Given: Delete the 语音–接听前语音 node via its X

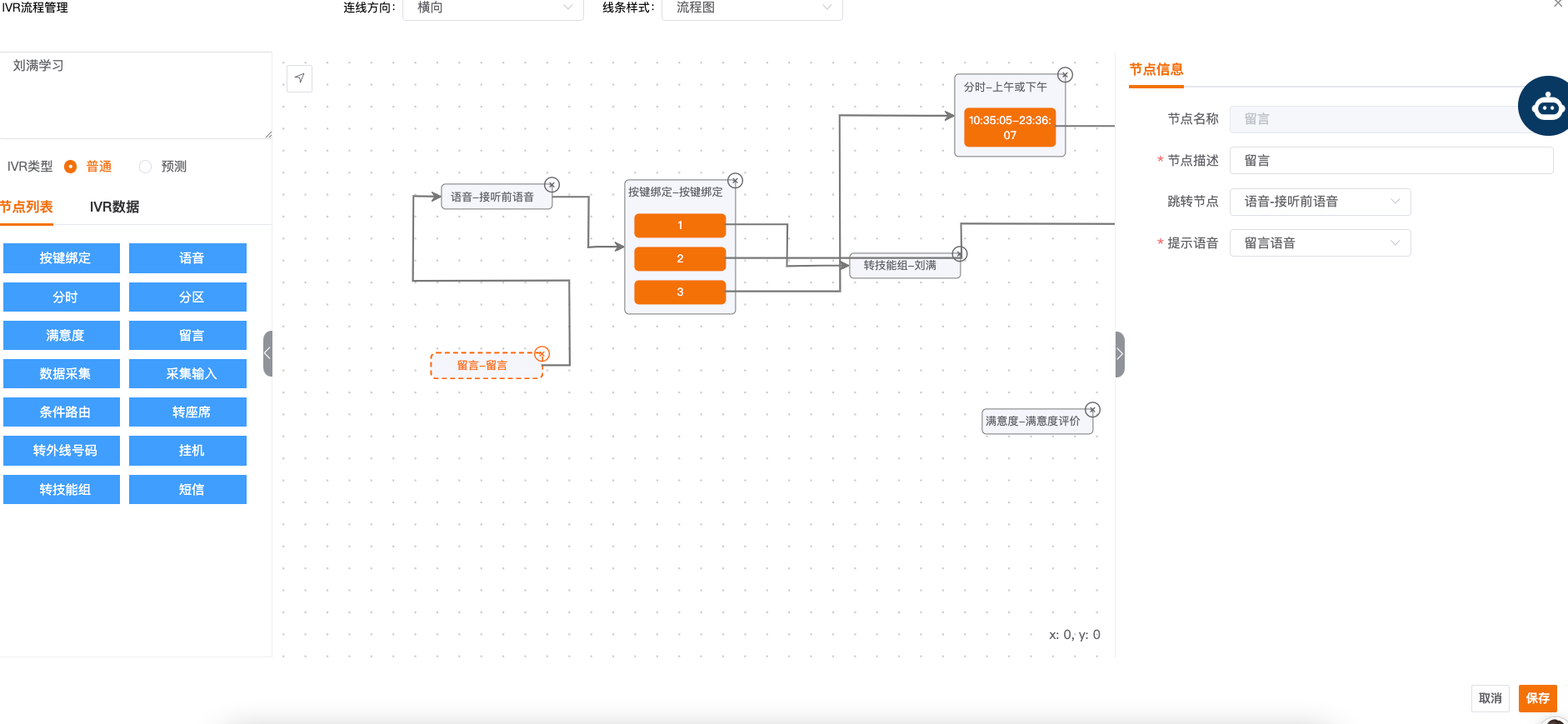Looking at the screenshot, I should coord(552,185).
